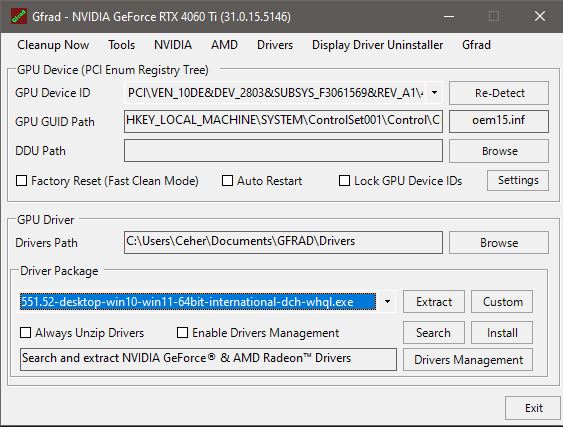Image resolution: width=563 pixels, height=427 pixels.
Task: Click the Gfrad app icon in title bar
Action: pos(19,17)
